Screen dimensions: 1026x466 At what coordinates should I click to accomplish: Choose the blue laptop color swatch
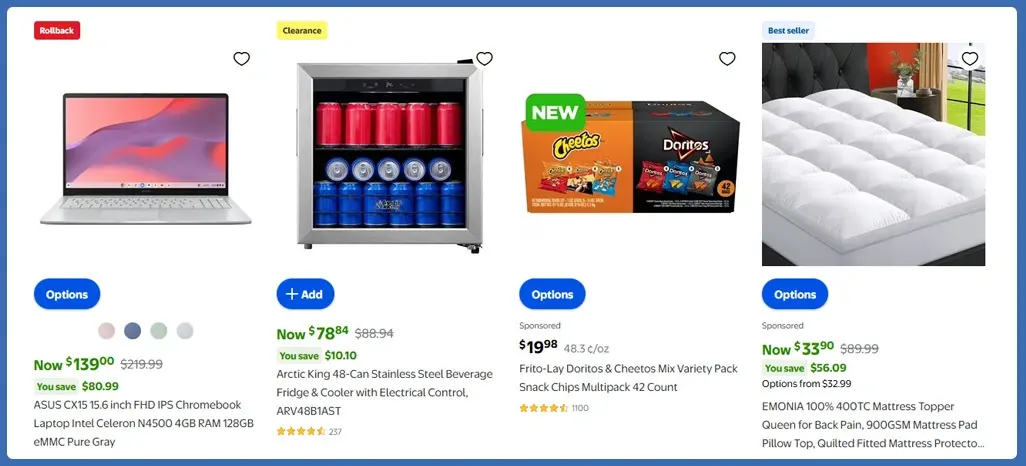[133, 331]
